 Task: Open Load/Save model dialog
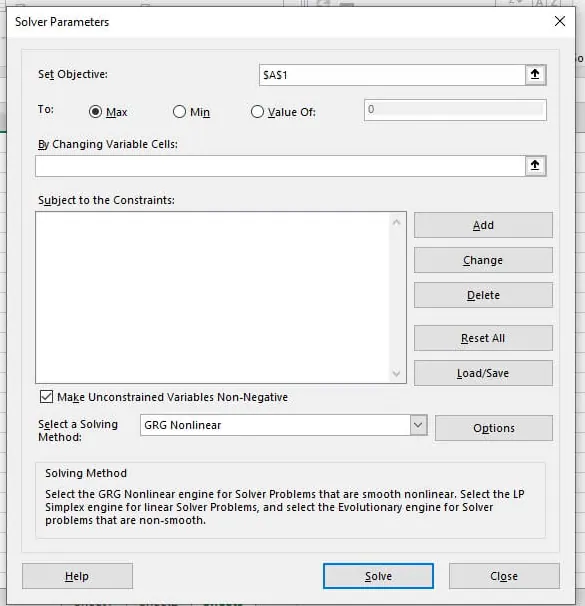483,373
